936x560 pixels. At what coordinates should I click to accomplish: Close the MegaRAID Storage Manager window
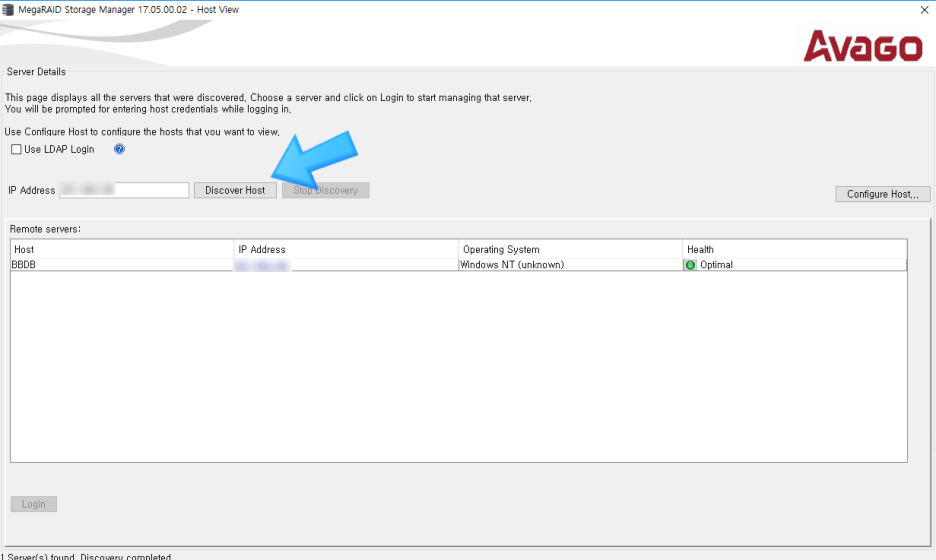(924, 10)
